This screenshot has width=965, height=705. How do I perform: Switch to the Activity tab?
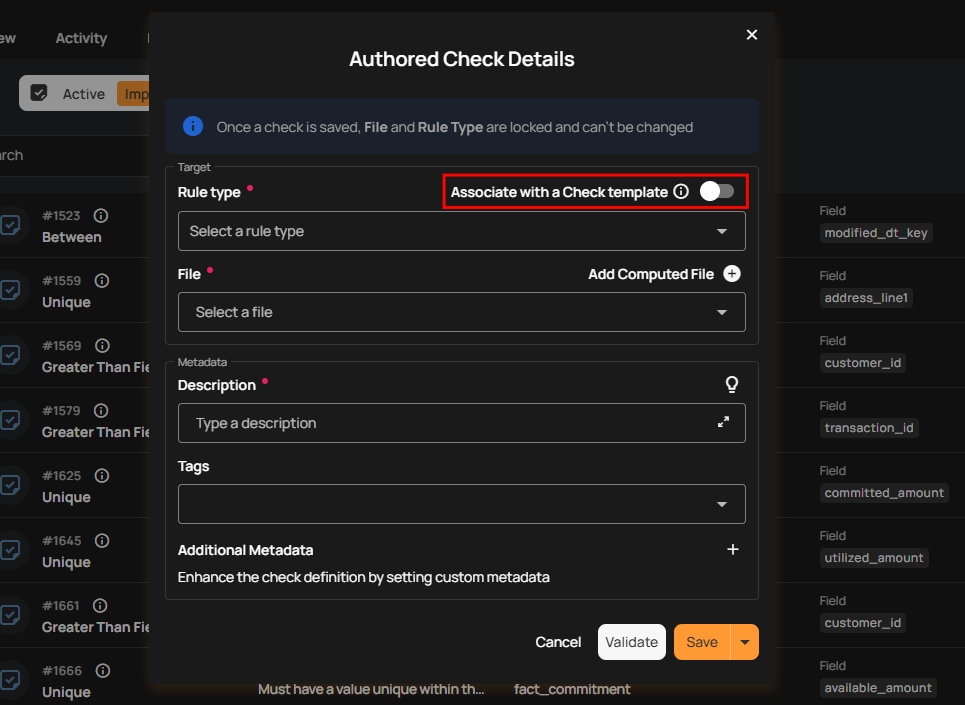click(x=81, y=38)
